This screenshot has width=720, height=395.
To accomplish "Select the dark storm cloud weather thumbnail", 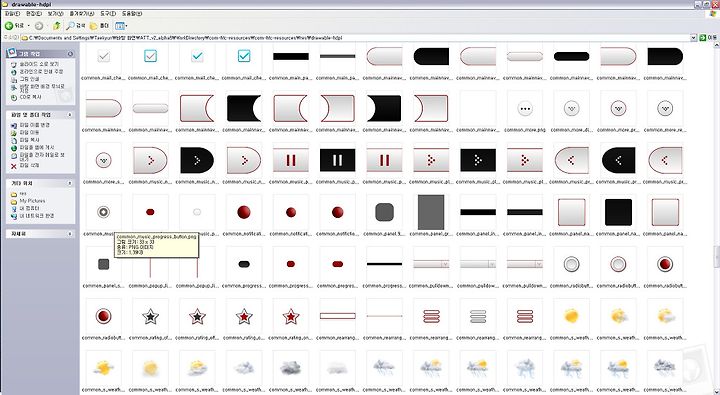I will 291,368.
